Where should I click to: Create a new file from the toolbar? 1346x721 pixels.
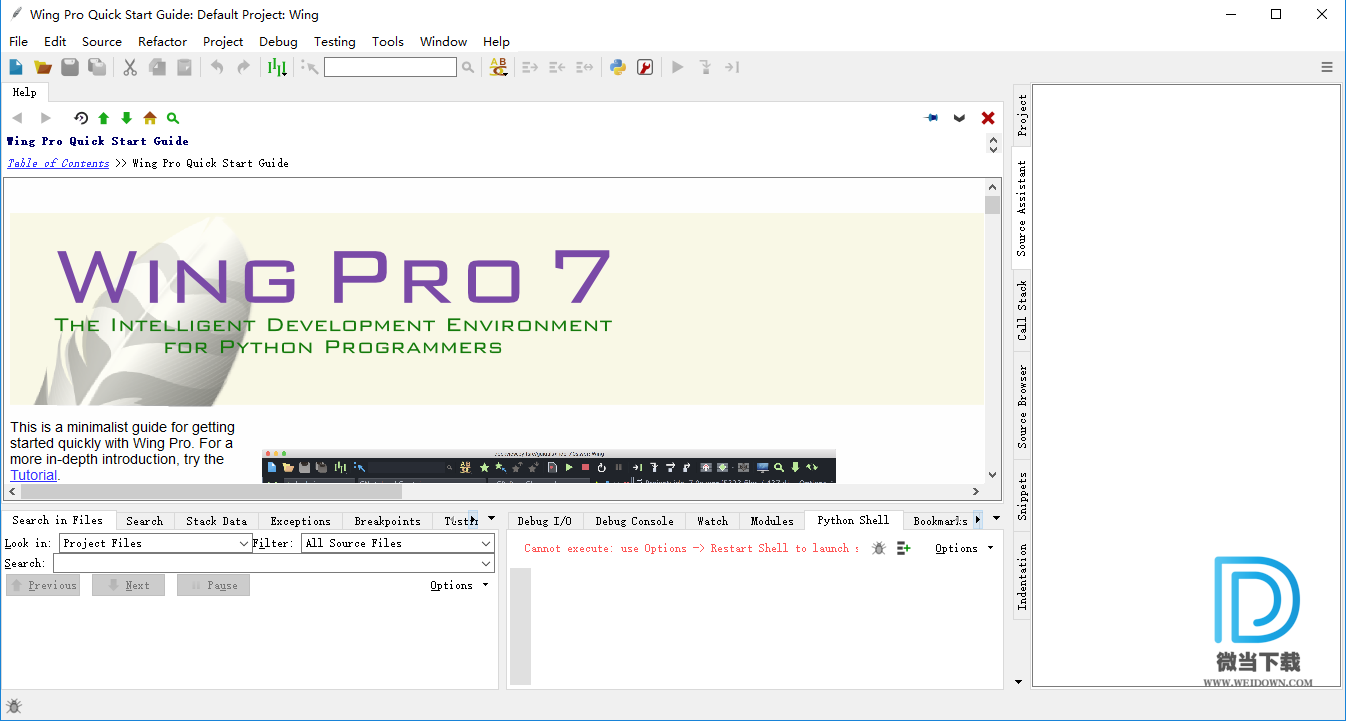pos(16,67)
